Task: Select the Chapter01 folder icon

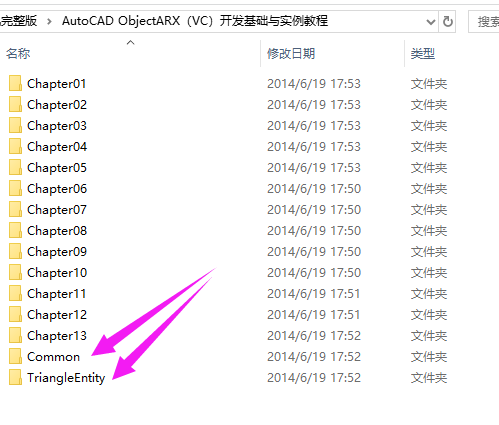Action: 15,83
